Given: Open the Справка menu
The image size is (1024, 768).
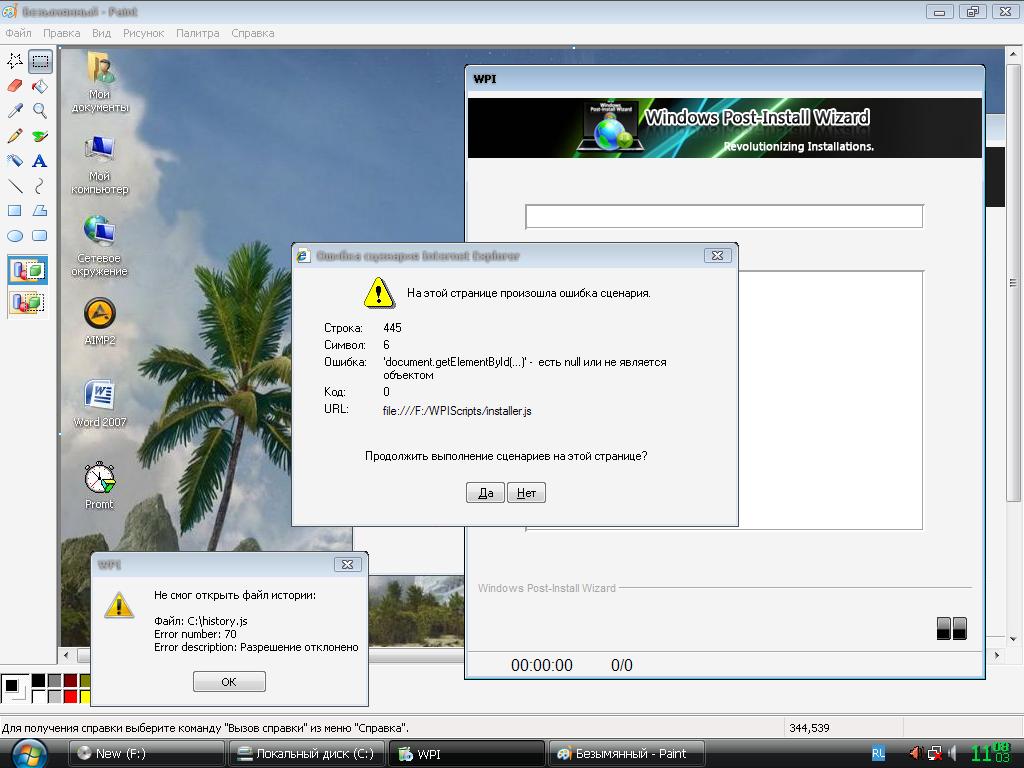Looking at the screenshot, I should pos(253,33).
